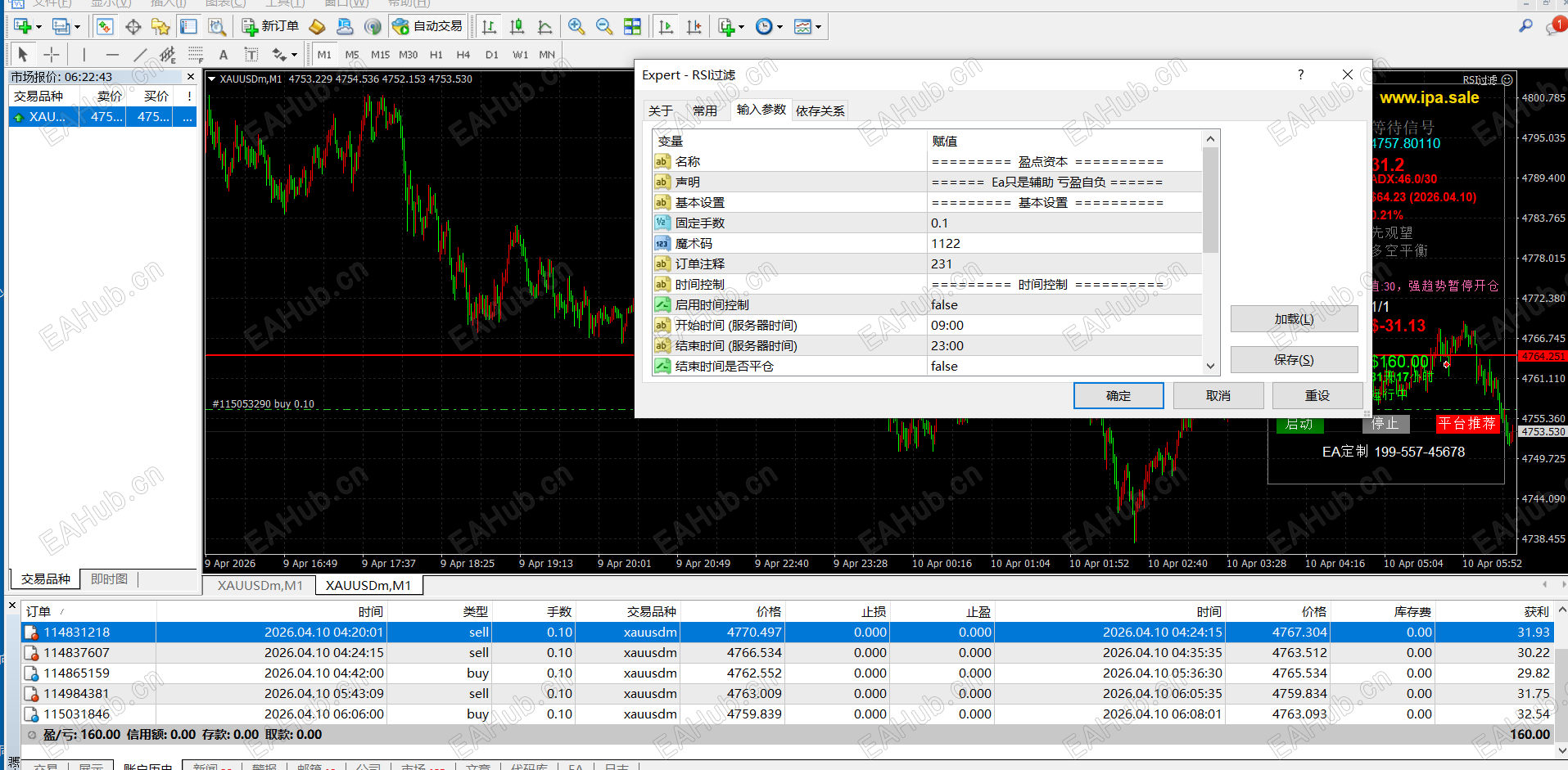Switch to the 依存关系 tab
Image resolution: width=1568 pixels, height=770 pixels.
click(820, 110)
